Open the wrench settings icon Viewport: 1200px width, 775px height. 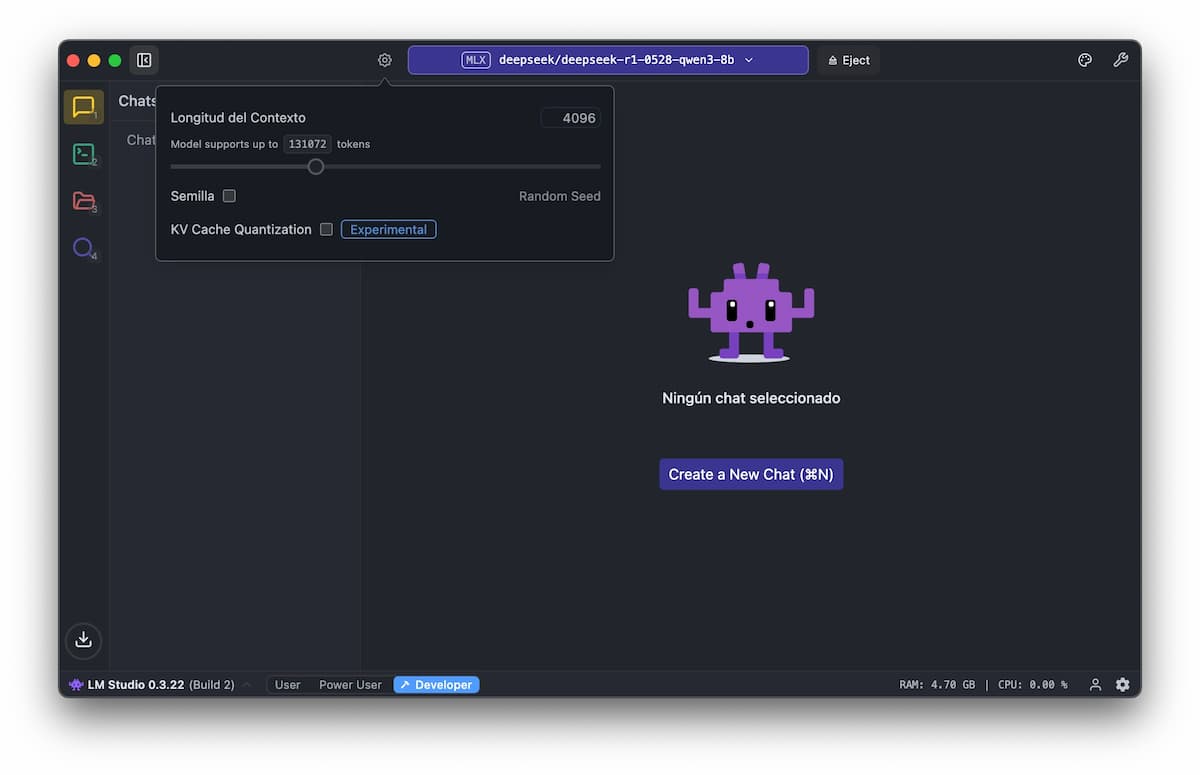tap(1121, 60)
